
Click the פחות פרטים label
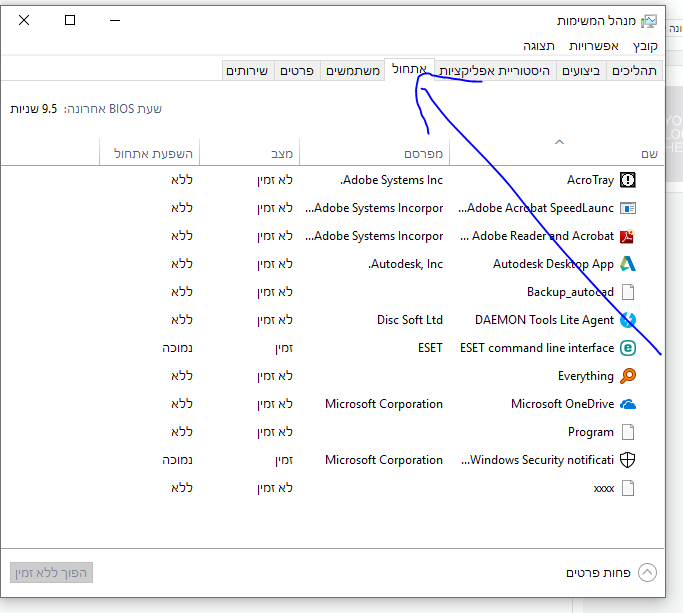click(x=598, y=573)
